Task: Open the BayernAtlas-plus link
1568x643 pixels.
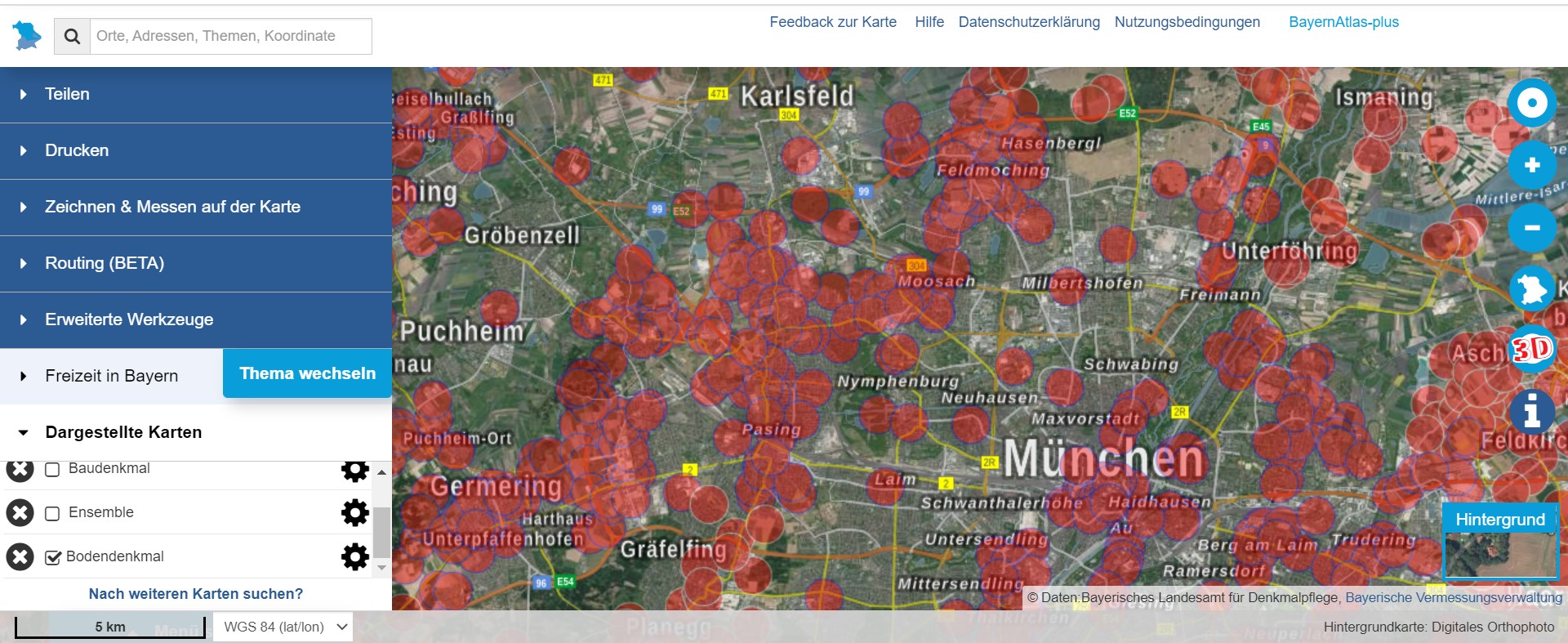Action: (1343, 22)
